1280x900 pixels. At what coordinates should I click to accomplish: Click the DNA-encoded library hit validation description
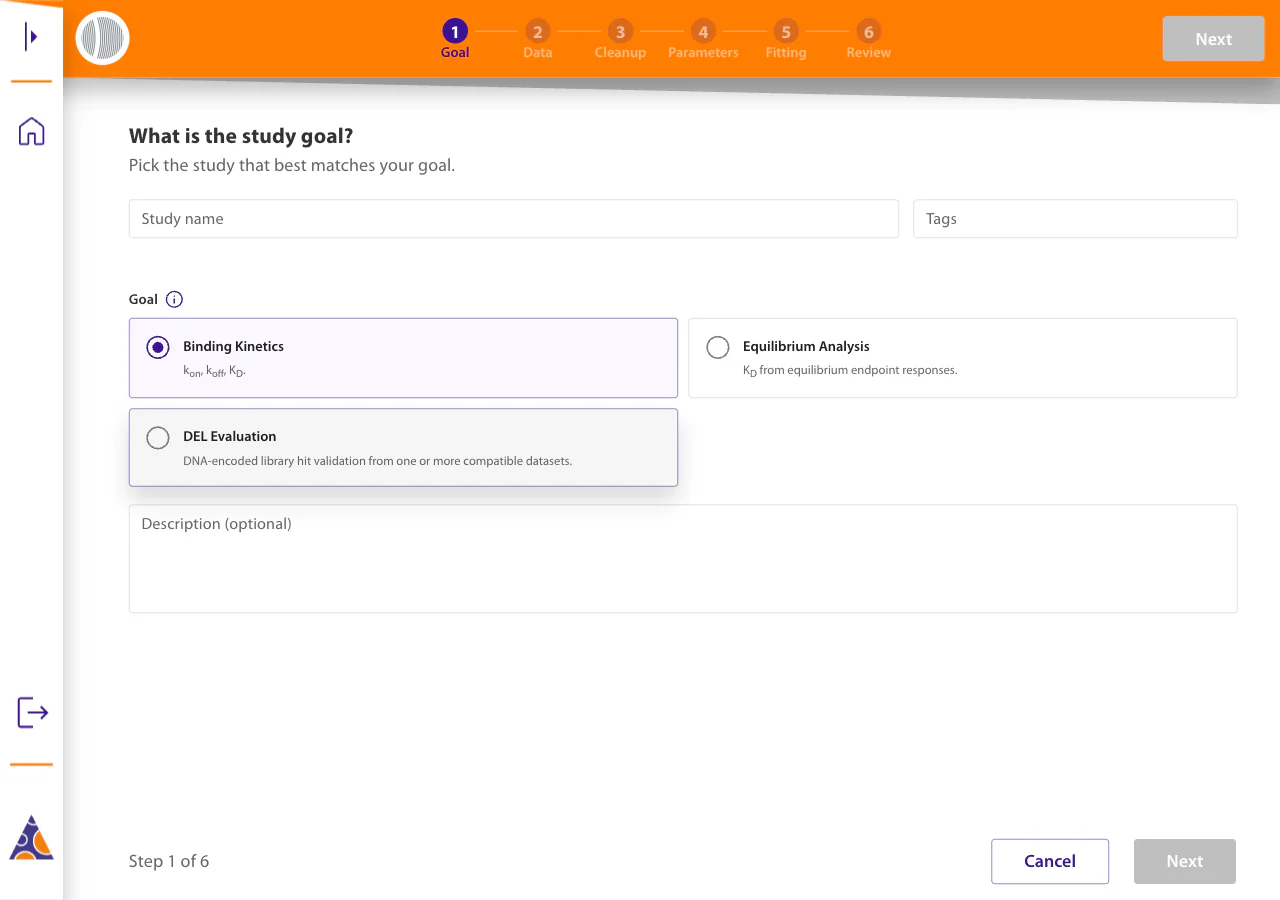[377, 461]
